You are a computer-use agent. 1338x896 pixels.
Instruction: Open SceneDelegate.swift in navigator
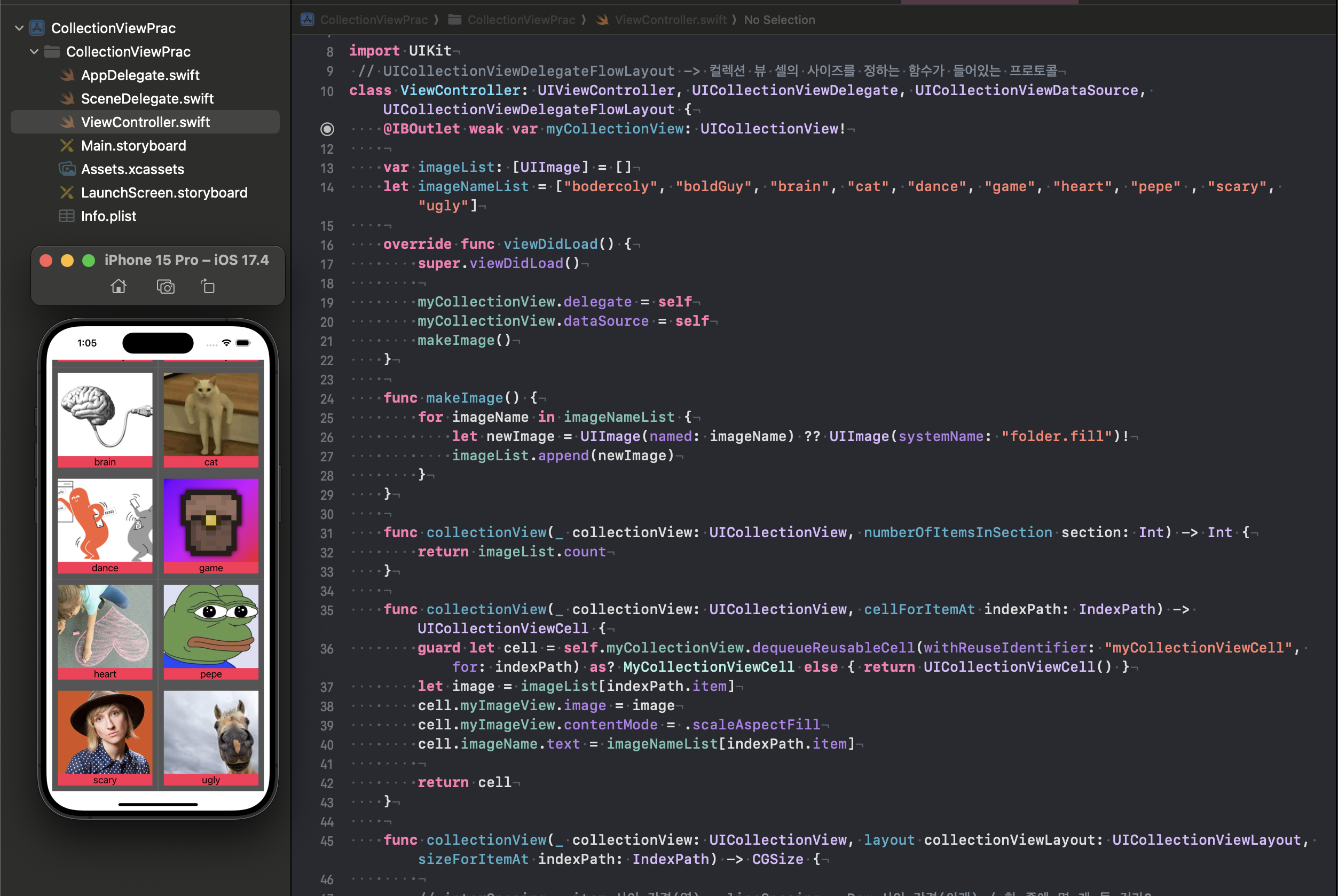(x=147, y=98)
